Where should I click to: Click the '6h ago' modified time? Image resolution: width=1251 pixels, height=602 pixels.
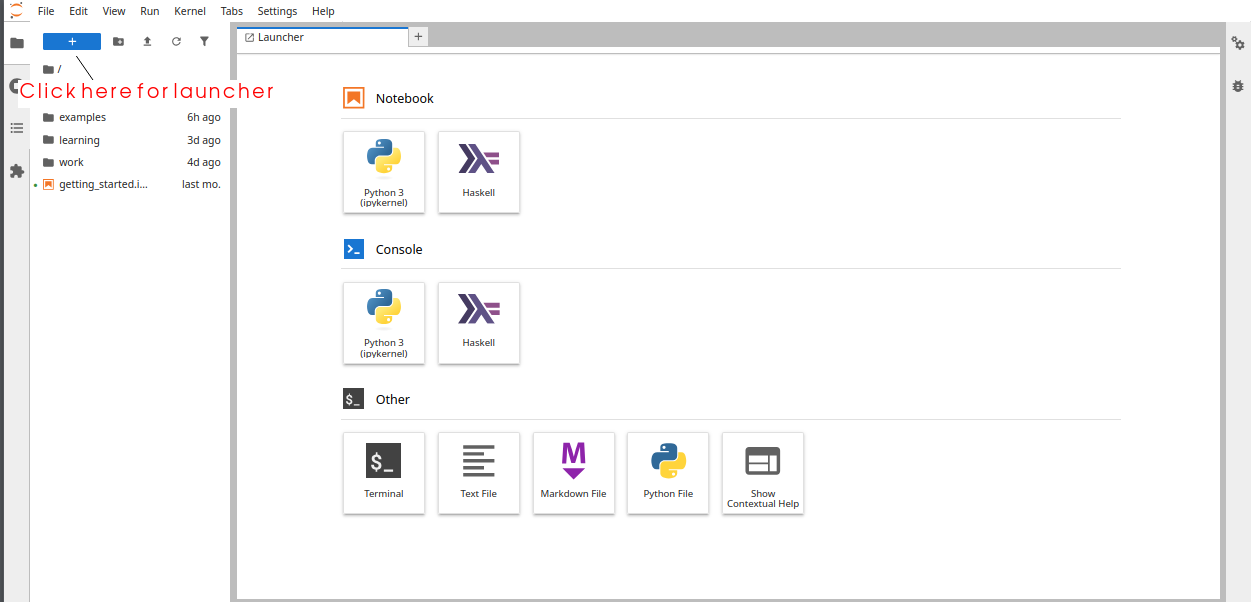coord(204,117)
